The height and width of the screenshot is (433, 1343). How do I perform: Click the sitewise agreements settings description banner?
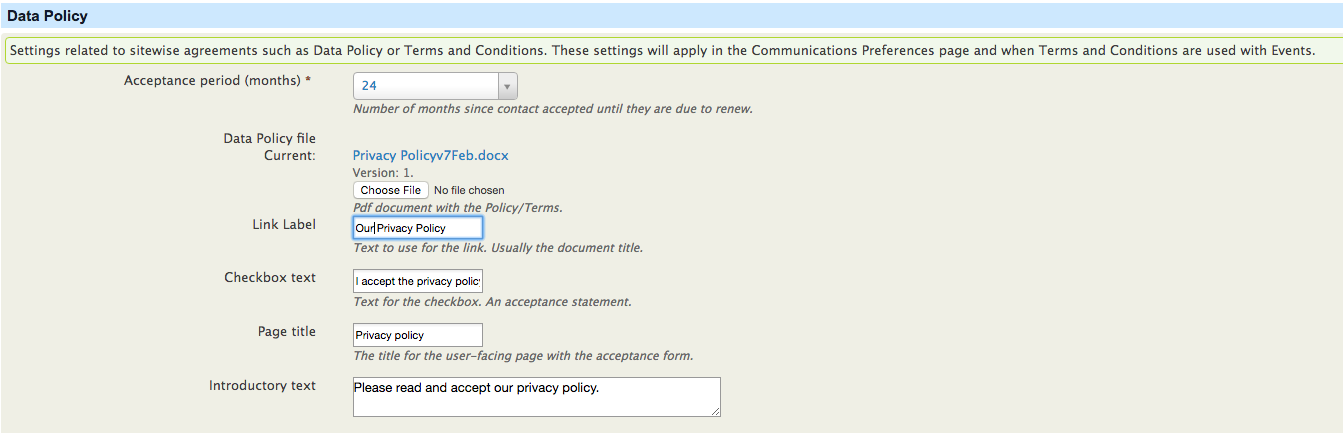pyautogui.click(x=671, y=50)
